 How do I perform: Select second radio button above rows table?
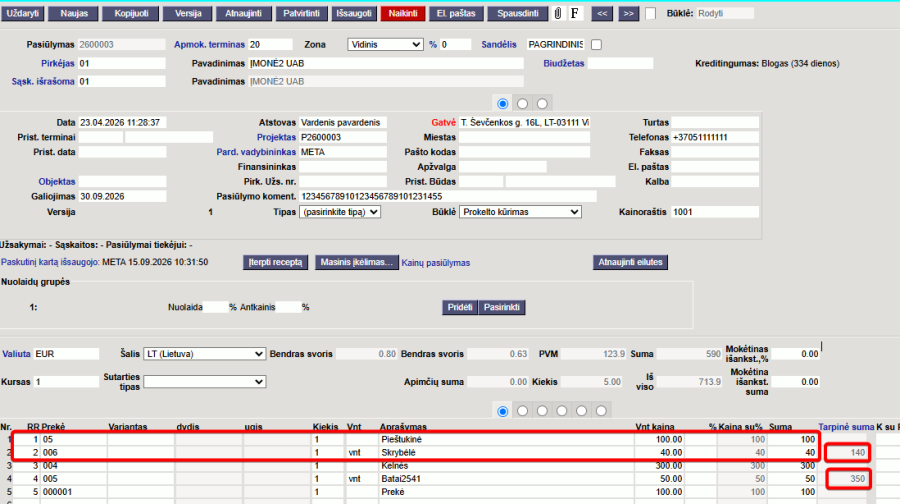point(522,411)
